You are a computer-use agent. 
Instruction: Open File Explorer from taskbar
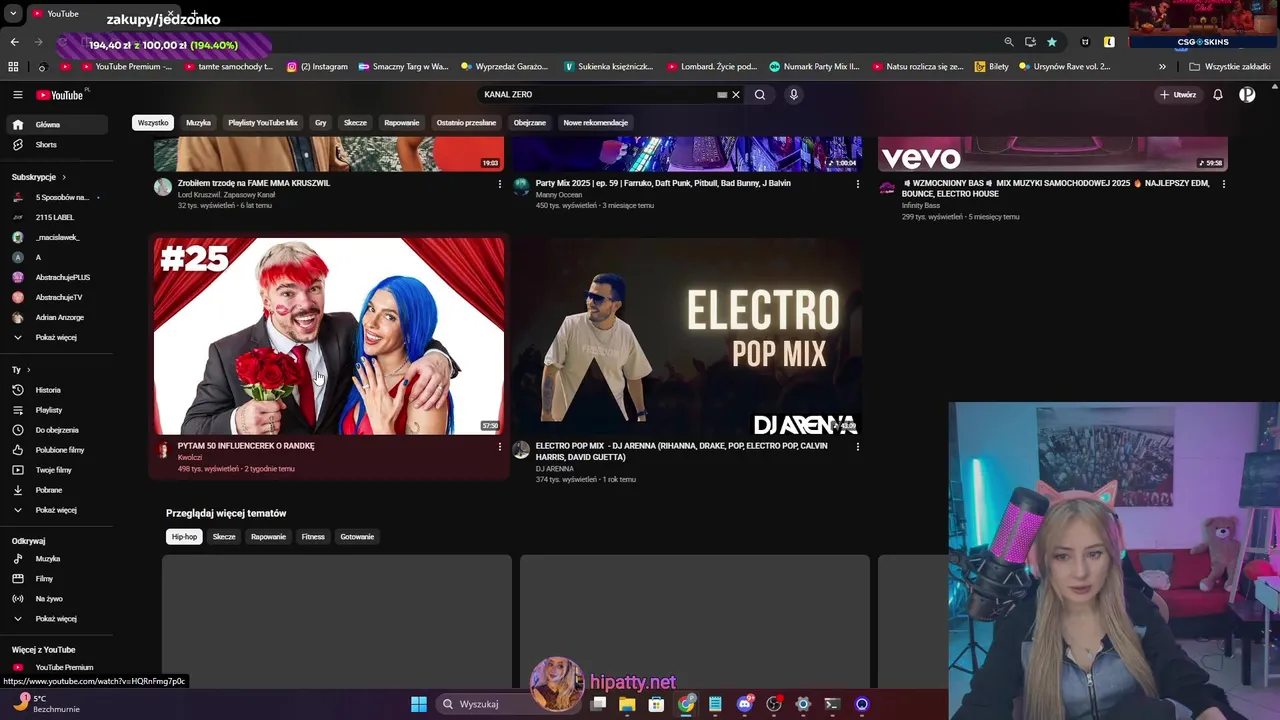[x=627, y=704]
